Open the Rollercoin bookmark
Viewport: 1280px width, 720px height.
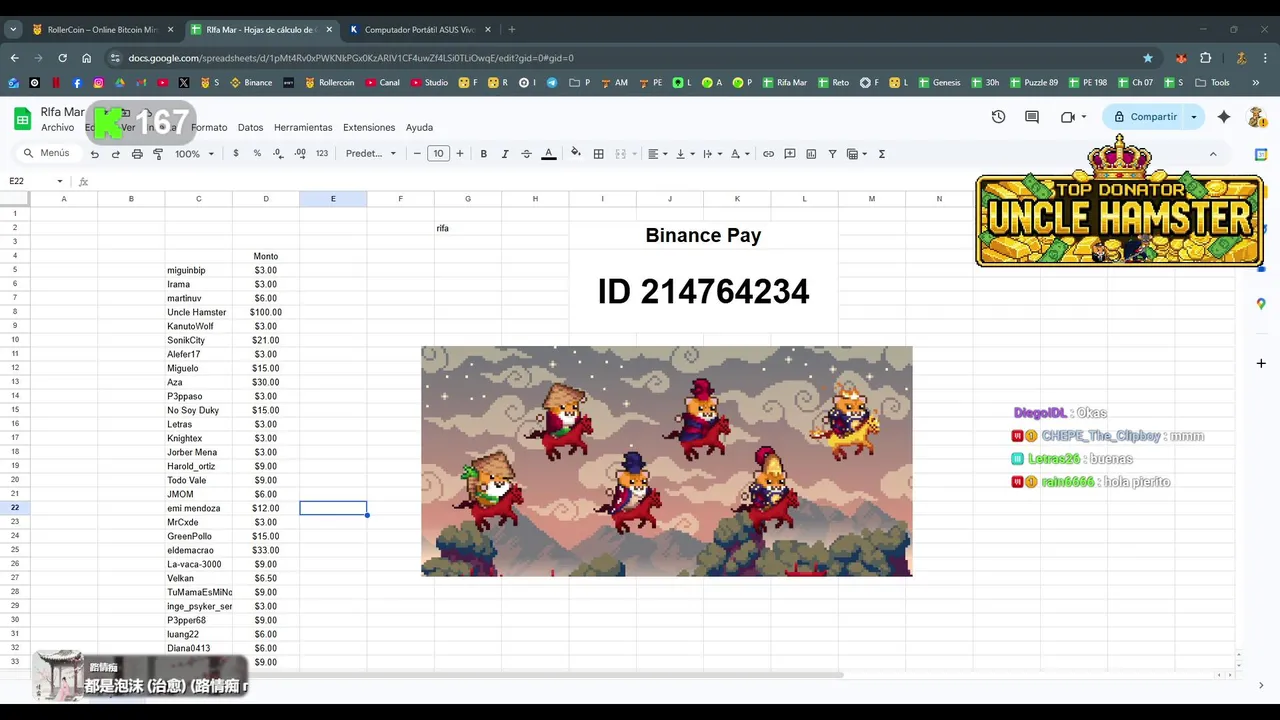[329, 83]
